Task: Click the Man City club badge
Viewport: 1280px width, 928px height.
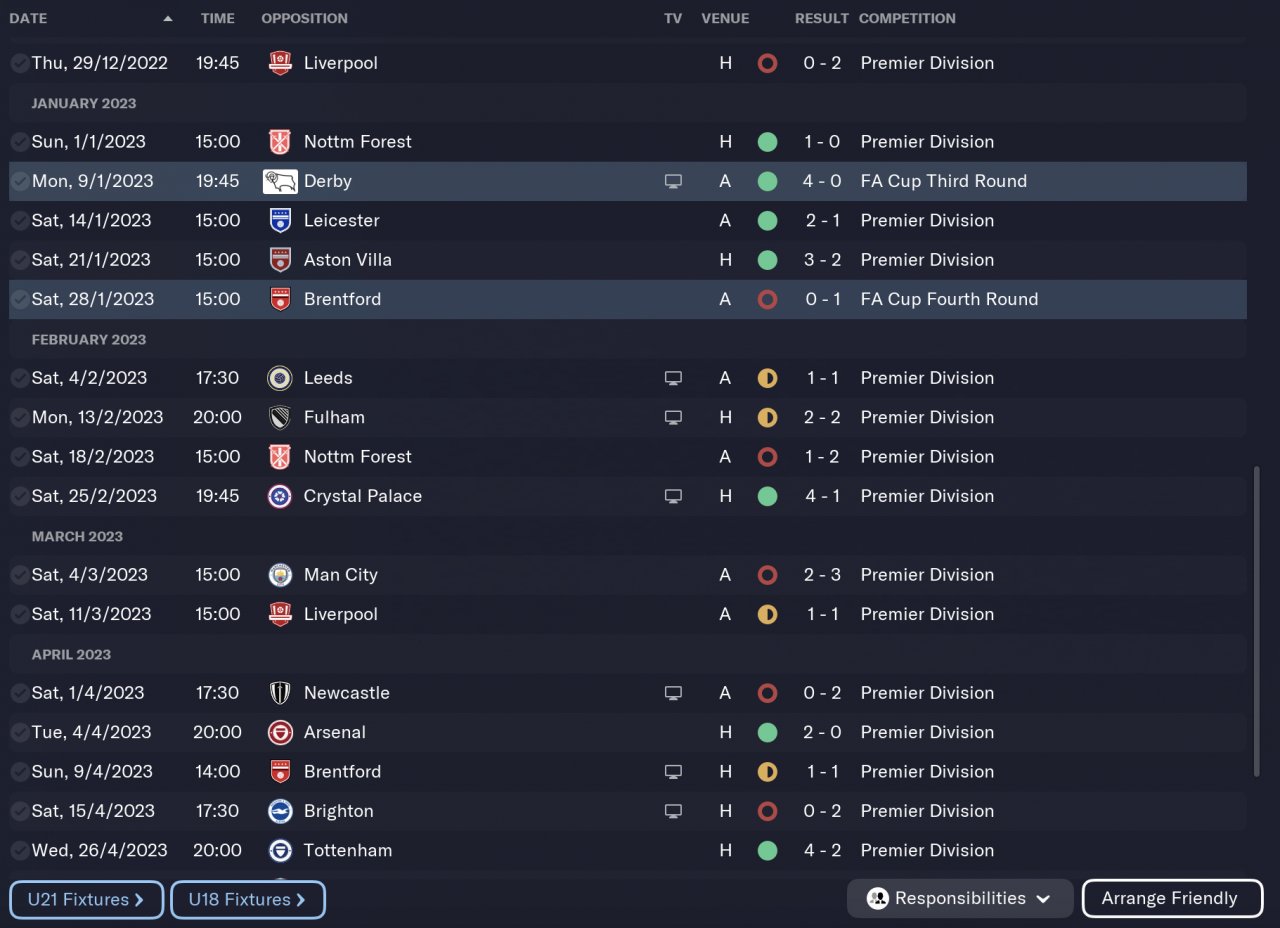Action: pyautogui.click(x=280, y=575)
